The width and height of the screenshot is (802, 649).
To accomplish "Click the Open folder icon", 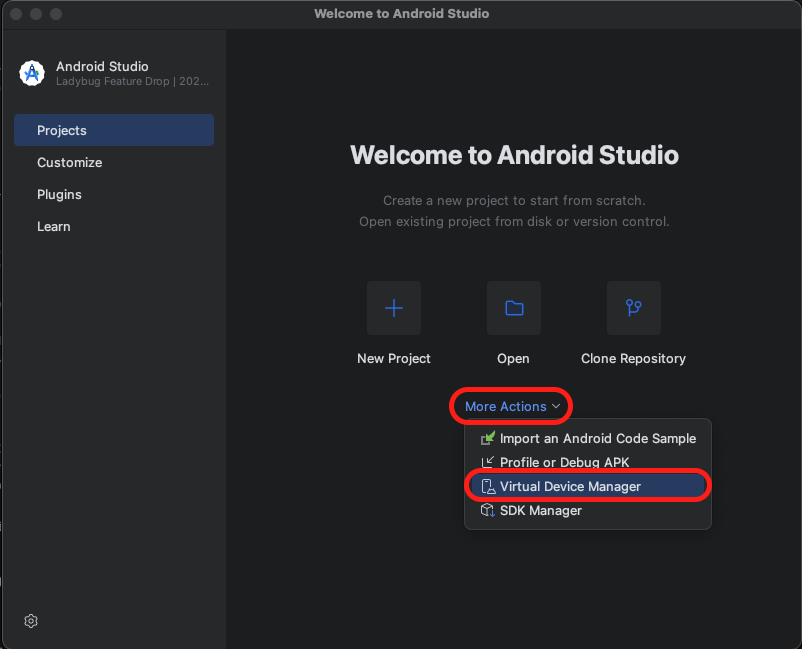I will (x=514, y=308).
